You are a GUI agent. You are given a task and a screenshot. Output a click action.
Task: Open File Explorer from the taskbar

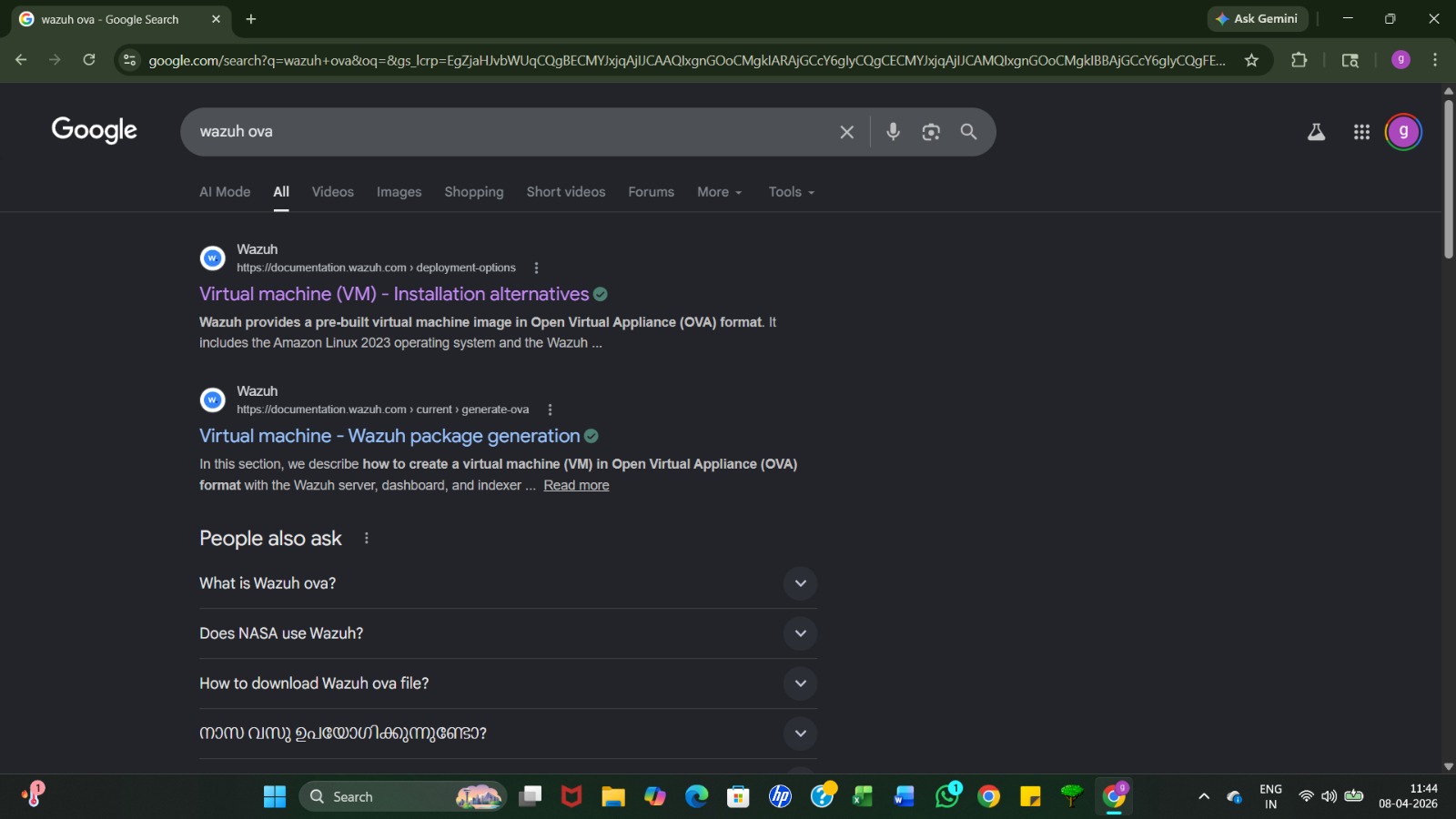(613, 797)
